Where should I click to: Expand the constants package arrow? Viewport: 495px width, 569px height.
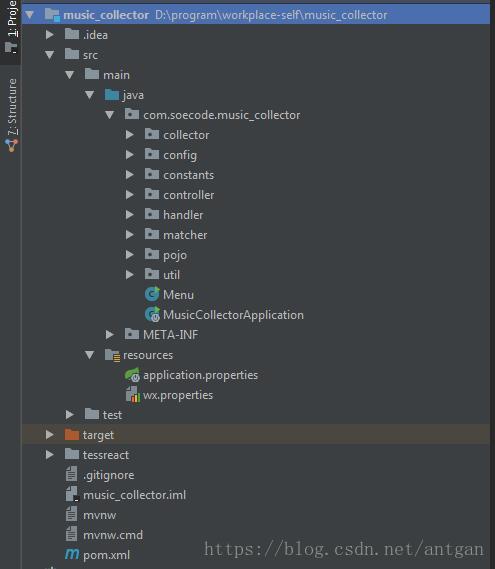coord(130,175)
